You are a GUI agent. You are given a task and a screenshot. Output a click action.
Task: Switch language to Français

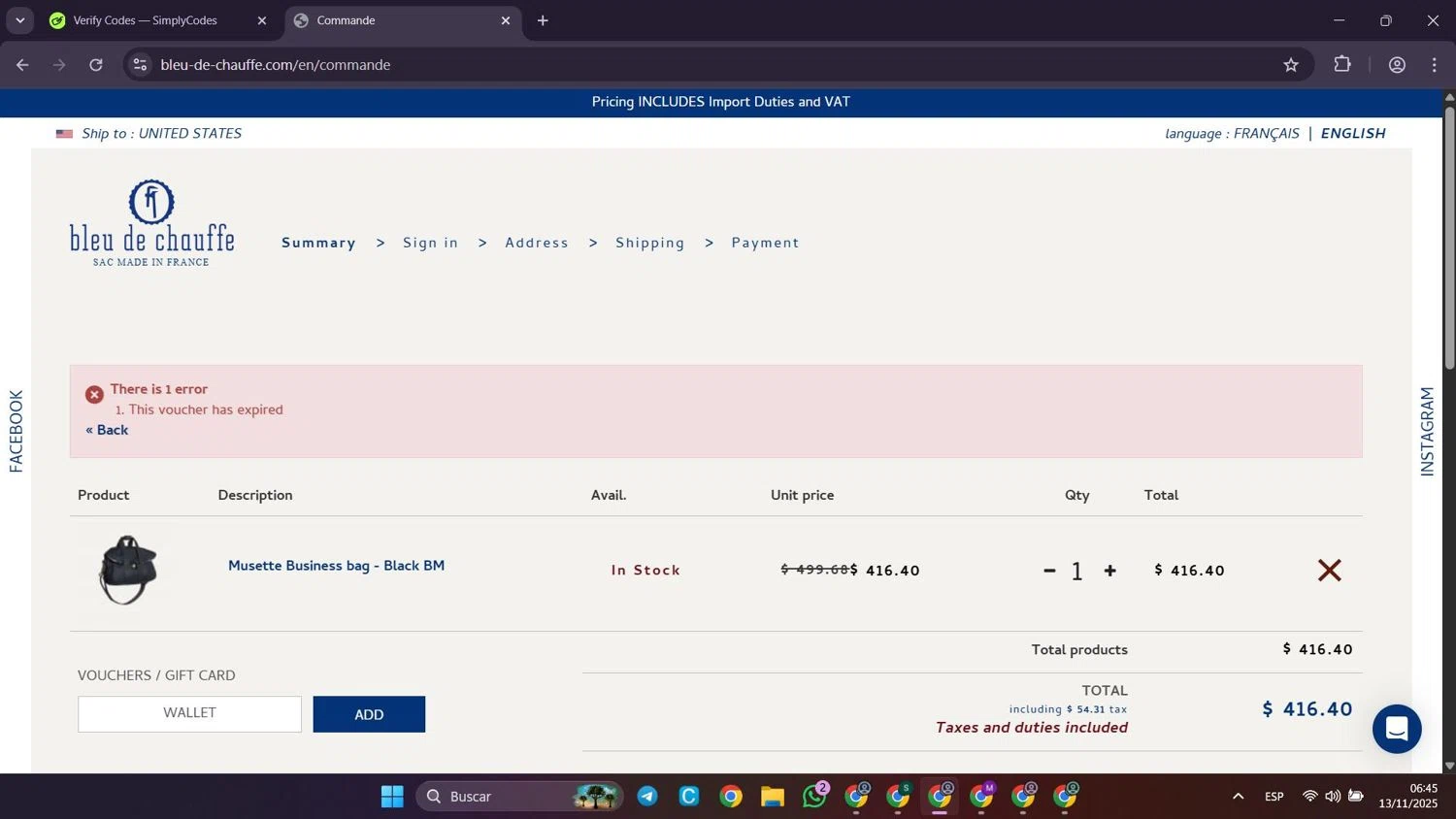coord(1266,134)
